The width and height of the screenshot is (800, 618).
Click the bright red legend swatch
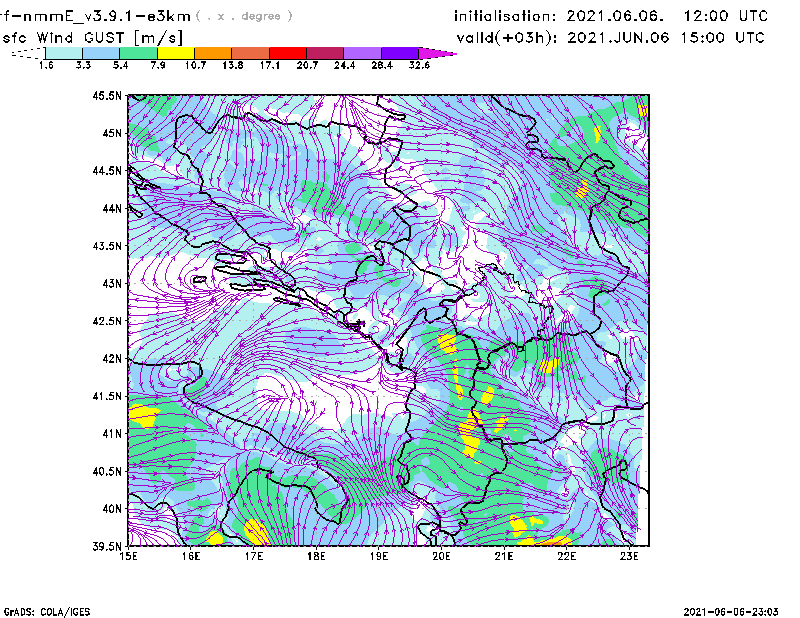click(288, 53)
